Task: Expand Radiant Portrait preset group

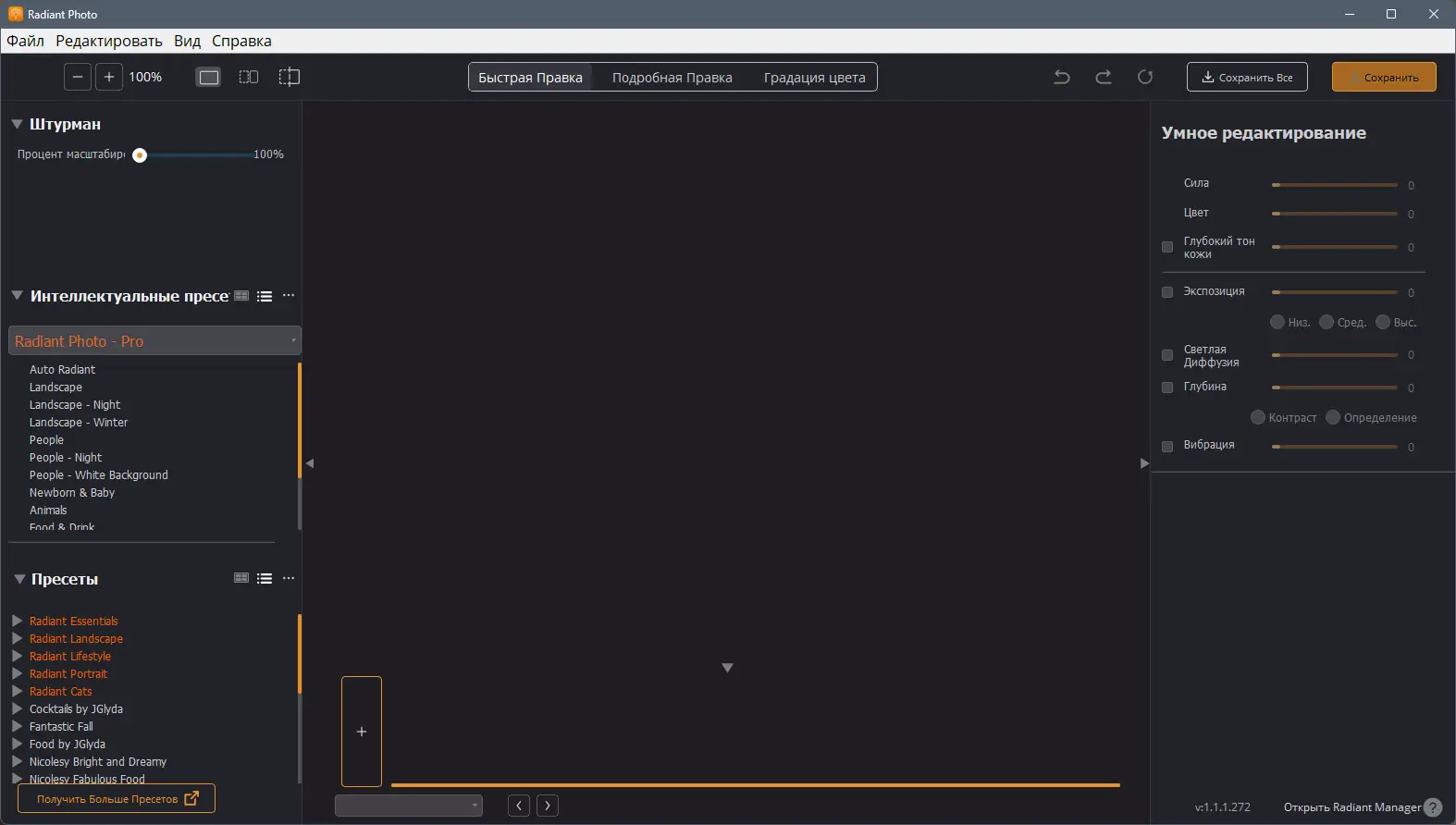Action: 17,673
